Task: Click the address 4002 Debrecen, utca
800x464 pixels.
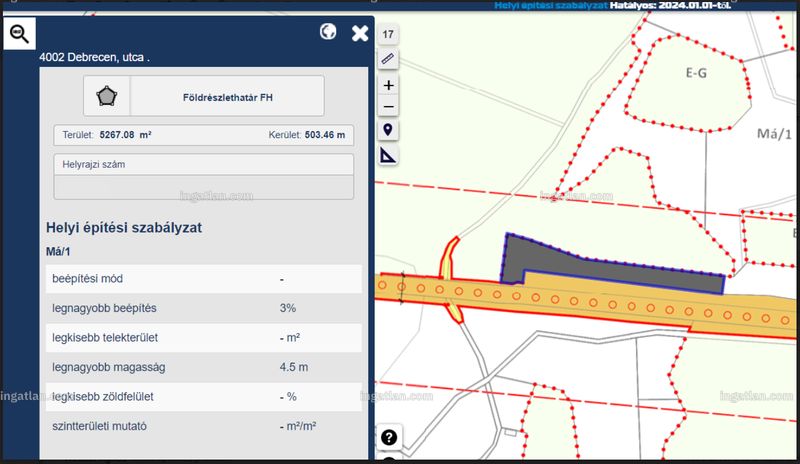Action: 94,57
